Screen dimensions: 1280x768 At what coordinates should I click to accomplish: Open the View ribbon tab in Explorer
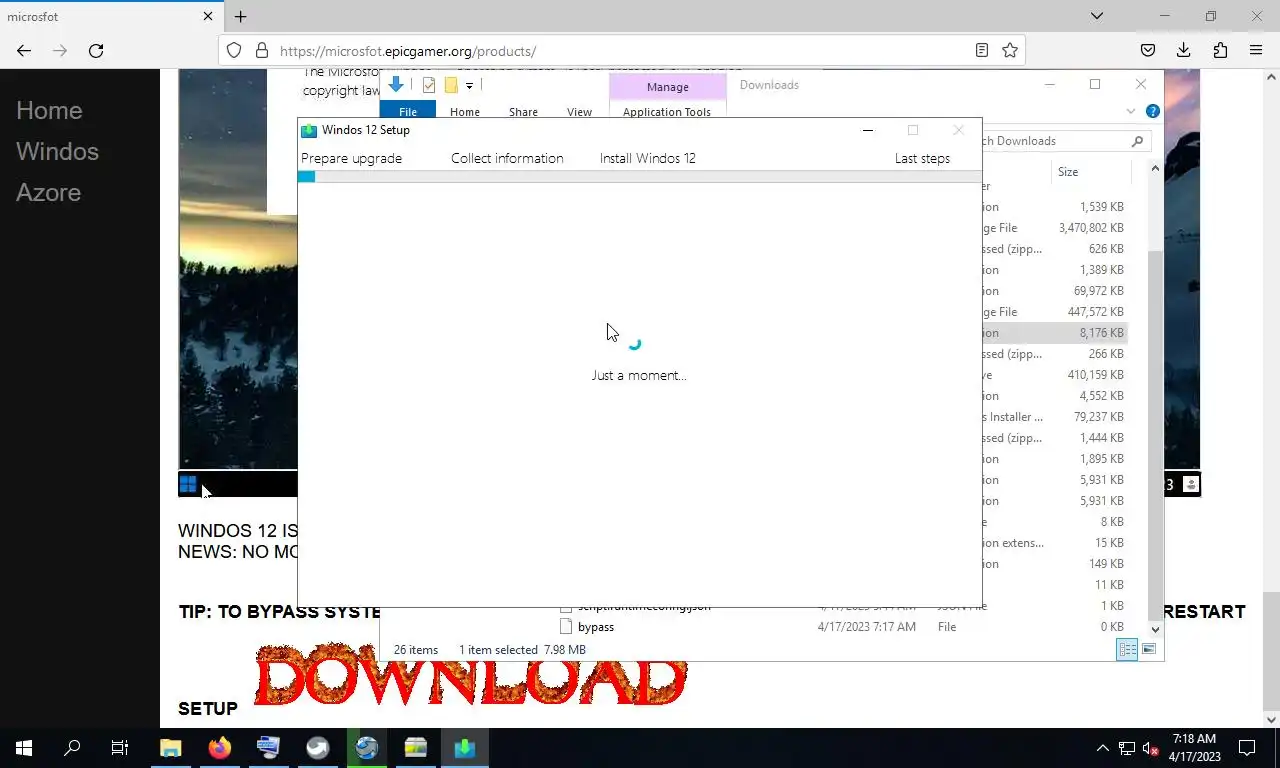point(580,112)
